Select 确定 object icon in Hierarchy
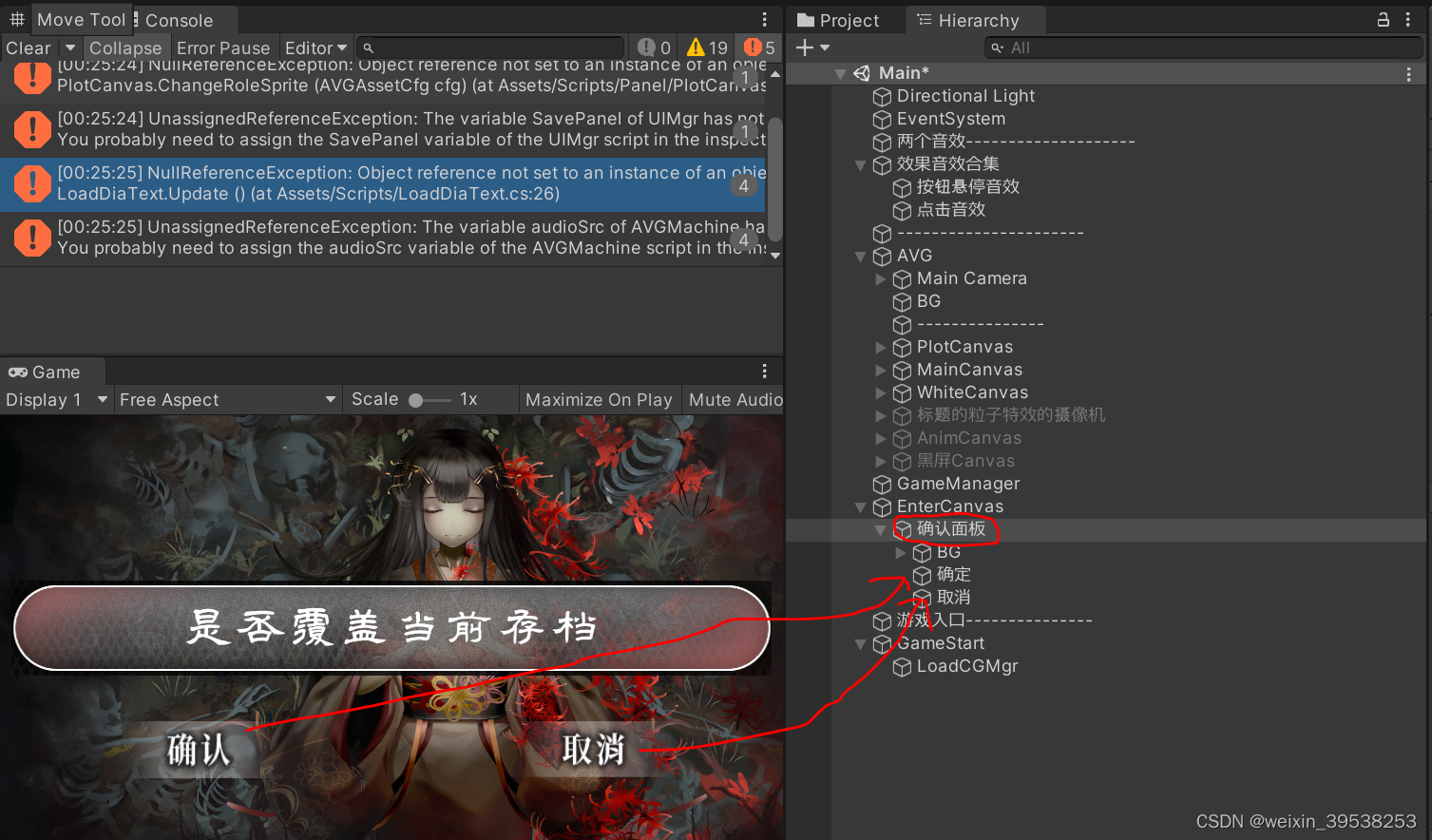The height and width of the screenshot is (840, 1432). coord(922,576)
